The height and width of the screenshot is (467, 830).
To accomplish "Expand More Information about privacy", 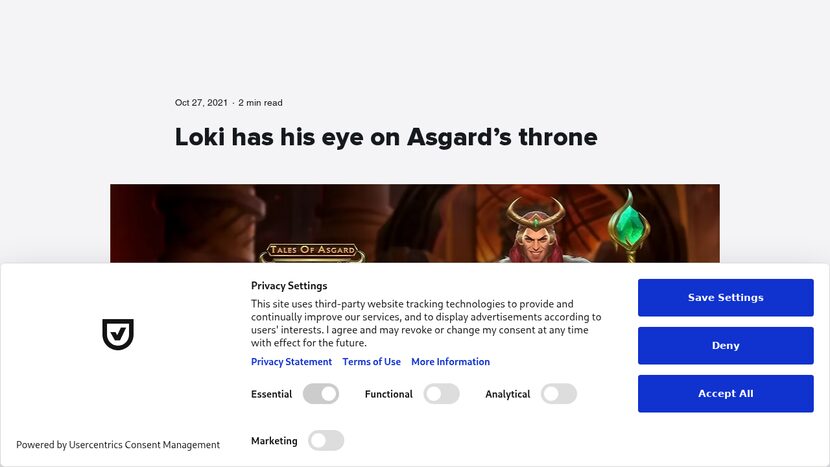I will pyautogui.click(x=450, y=362).
